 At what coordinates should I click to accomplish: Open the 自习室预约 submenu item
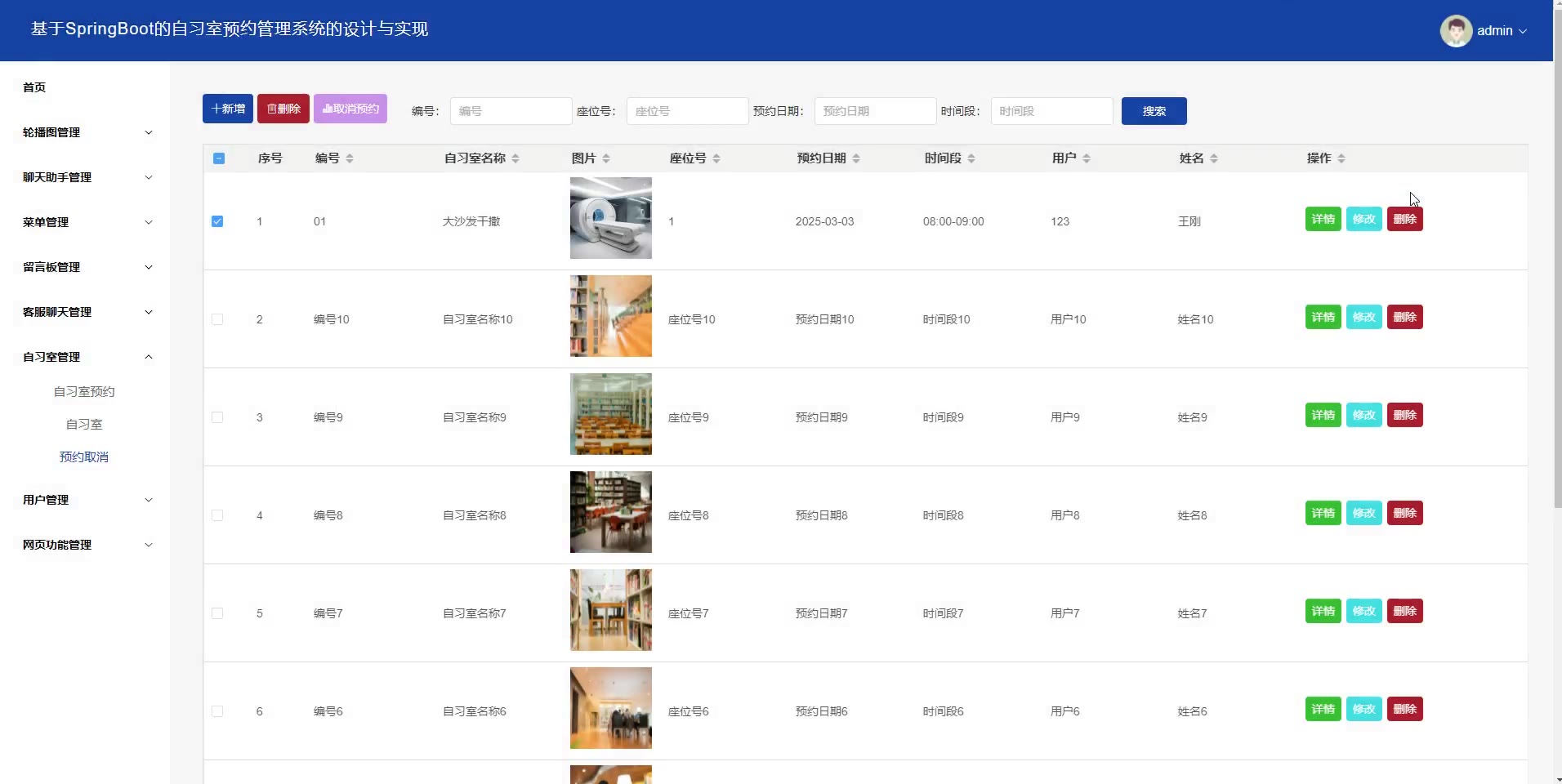[x=84, y=392]
